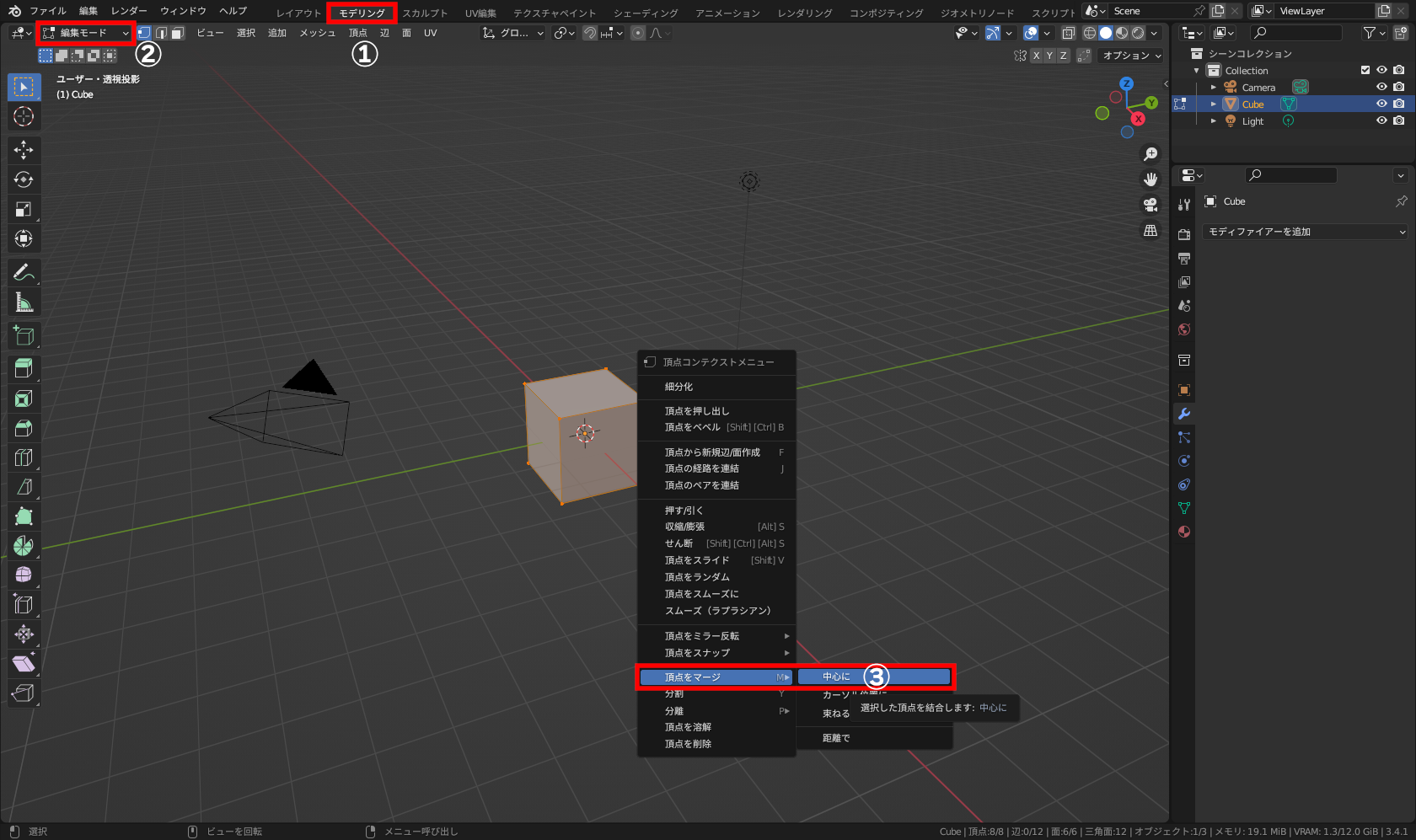Open the メッシュ header menu

point(317,33)
